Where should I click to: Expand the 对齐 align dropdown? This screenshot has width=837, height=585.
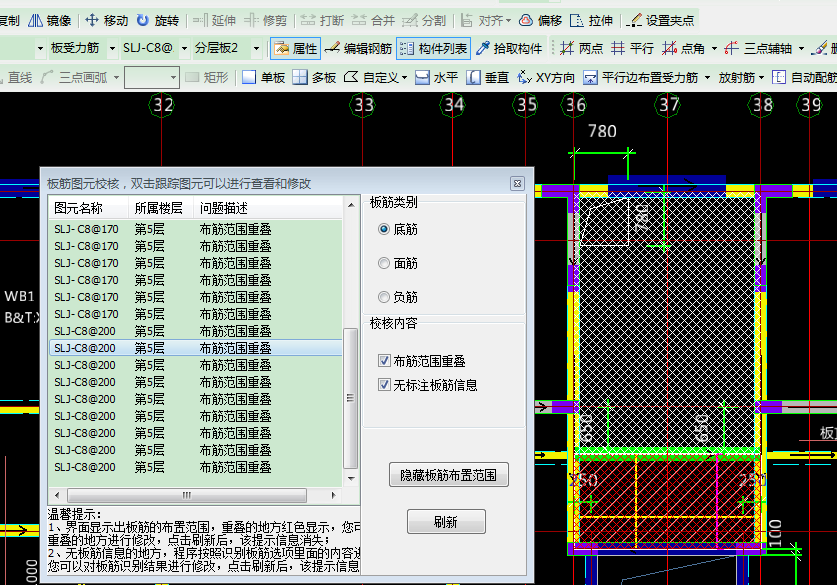coord(508,21)
